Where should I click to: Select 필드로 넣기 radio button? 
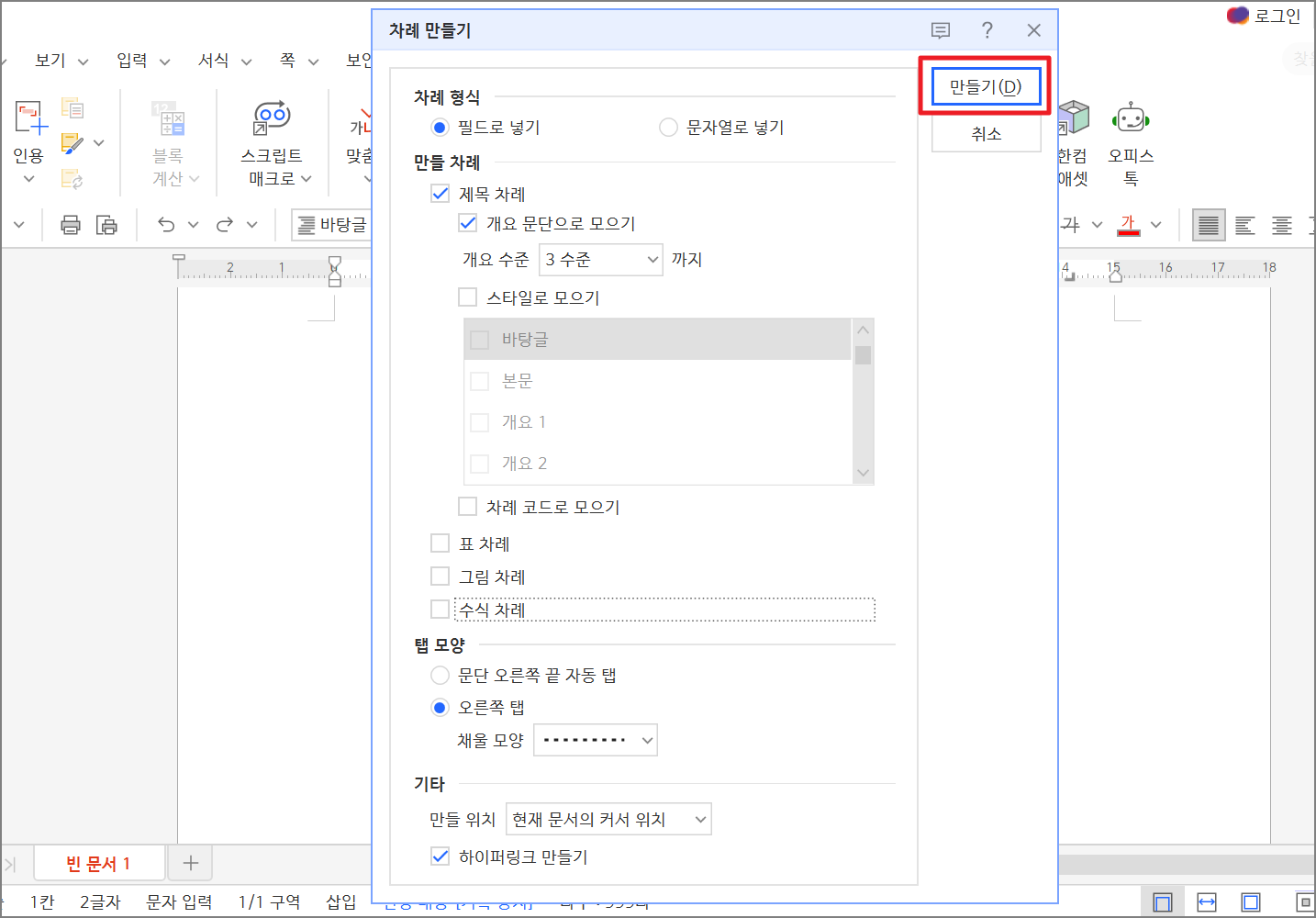tap(440, 128)
